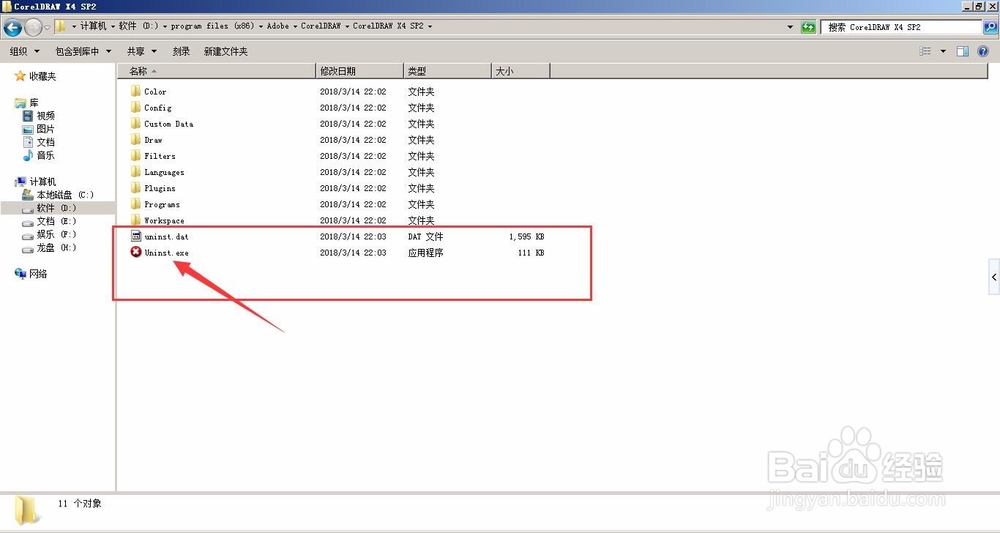Open 娱乐 (F:) drive in sidebar
Screen dimensions: 1000x533
tap(50, 234)
